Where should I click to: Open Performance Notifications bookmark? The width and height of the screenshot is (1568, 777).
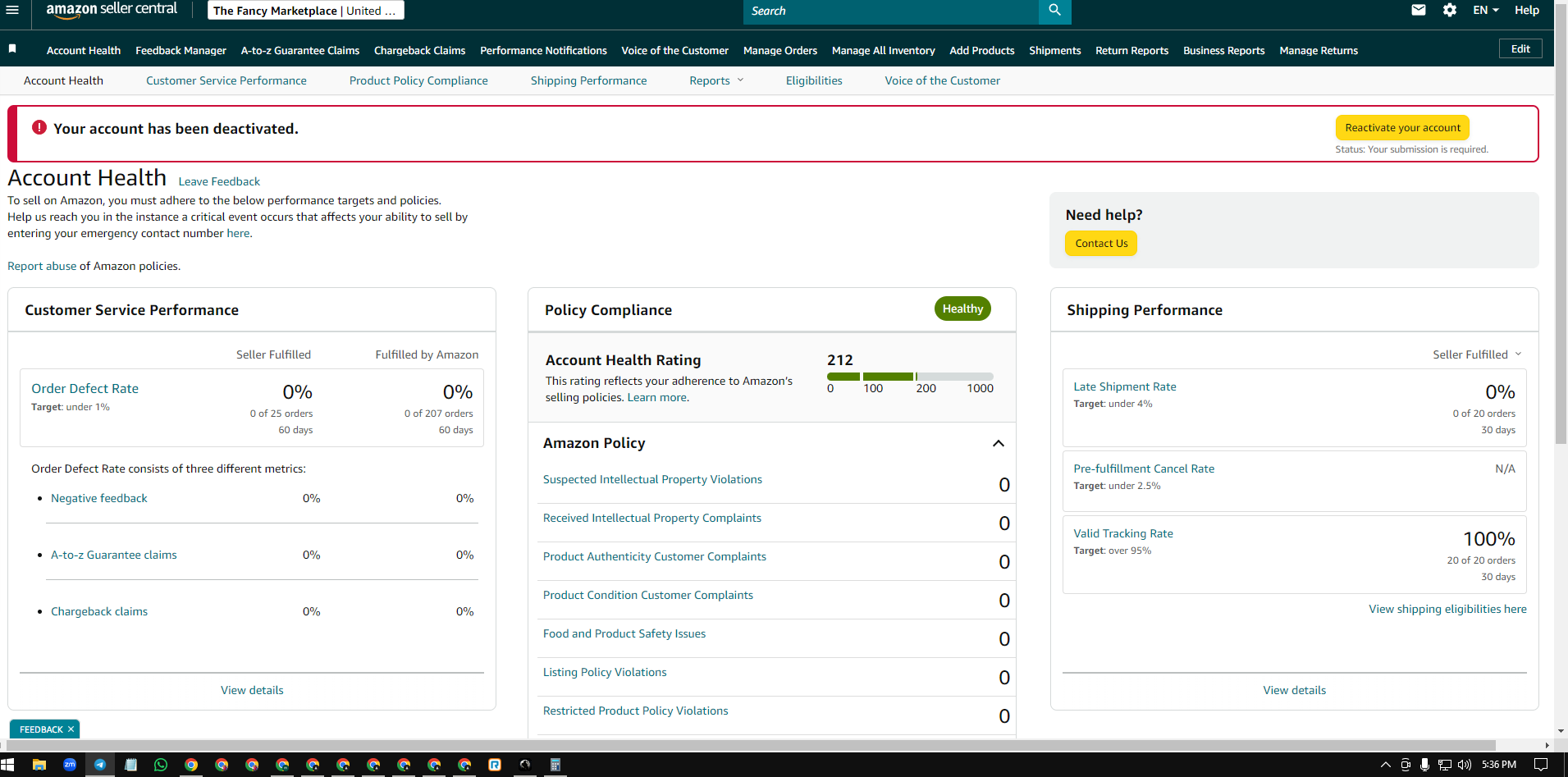coord(543,50)
